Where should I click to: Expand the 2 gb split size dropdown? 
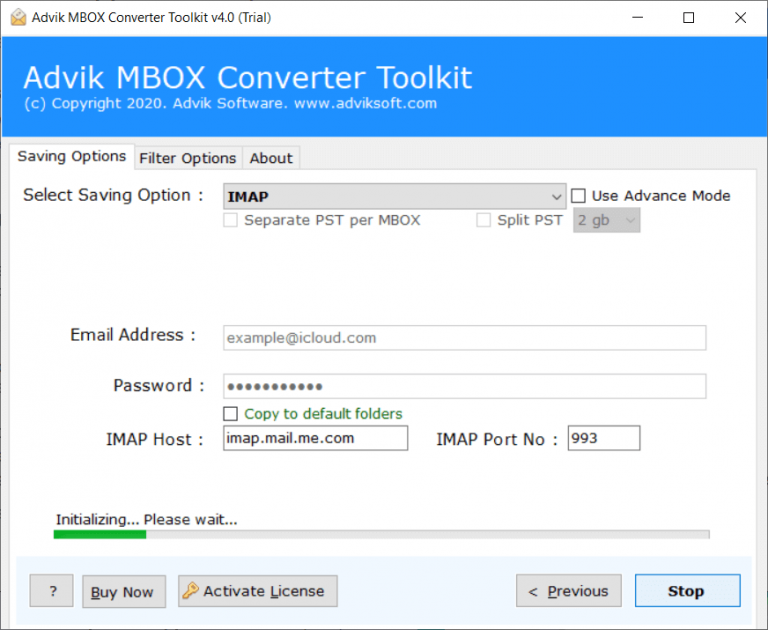pos(606,220)
